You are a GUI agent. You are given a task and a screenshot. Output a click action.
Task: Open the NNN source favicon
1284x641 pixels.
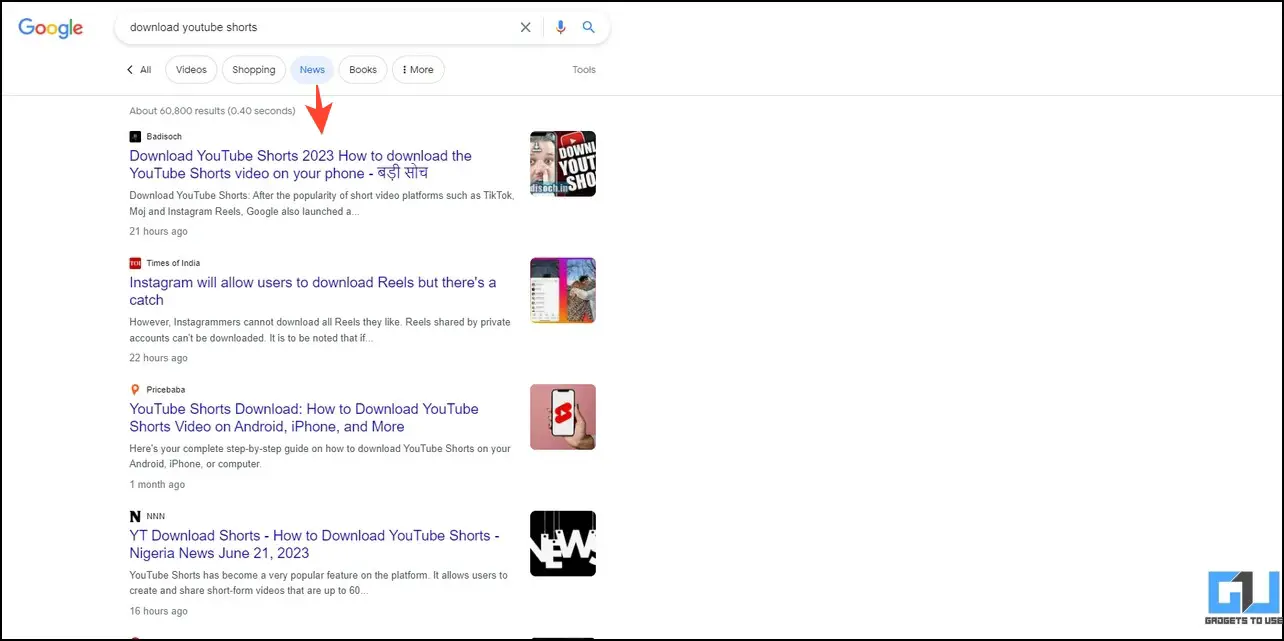(x=135, y=517)
